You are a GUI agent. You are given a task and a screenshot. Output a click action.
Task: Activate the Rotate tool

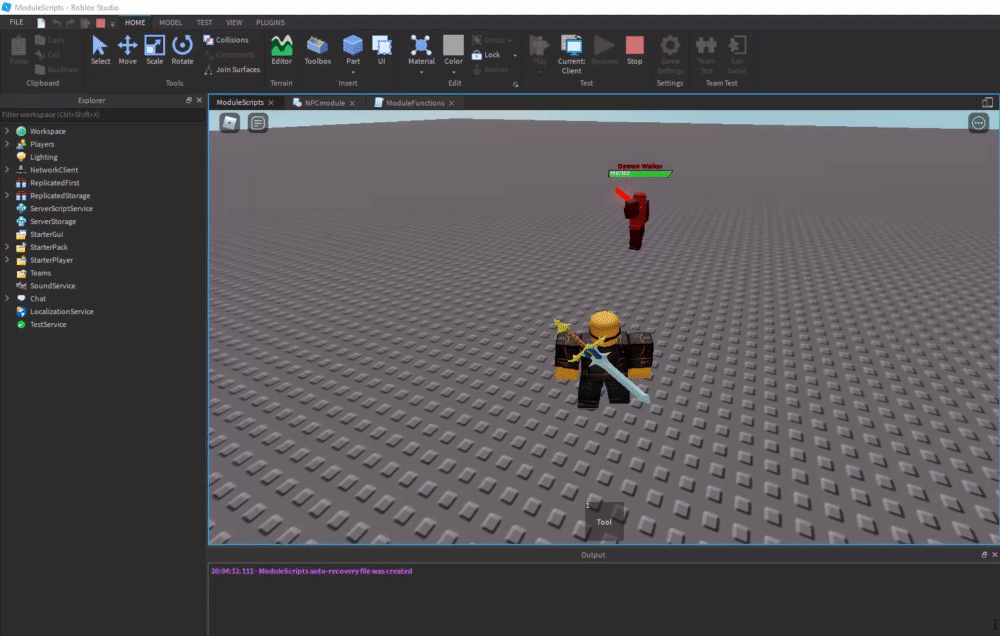coord(182,50)
